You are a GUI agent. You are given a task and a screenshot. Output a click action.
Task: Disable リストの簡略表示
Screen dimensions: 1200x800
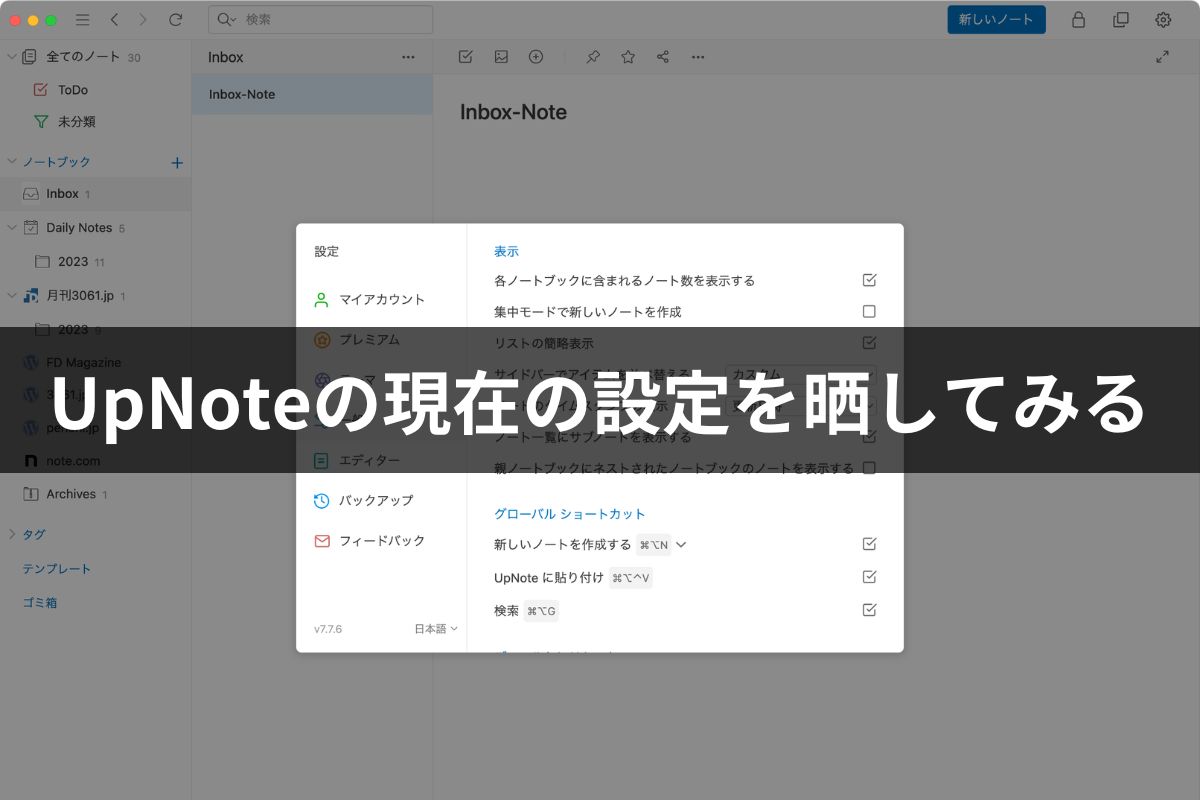coord(869,342)
